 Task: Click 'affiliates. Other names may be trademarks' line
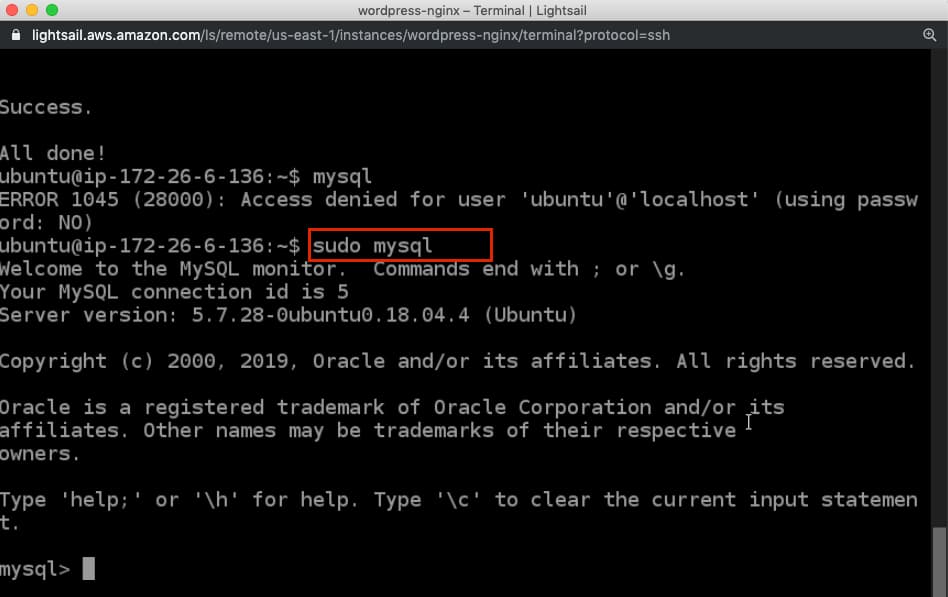coord(368,430)
